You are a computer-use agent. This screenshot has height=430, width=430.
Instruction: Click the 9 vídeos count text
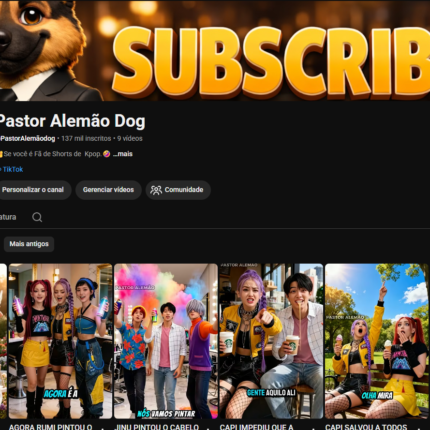click(x=130, y=139)
